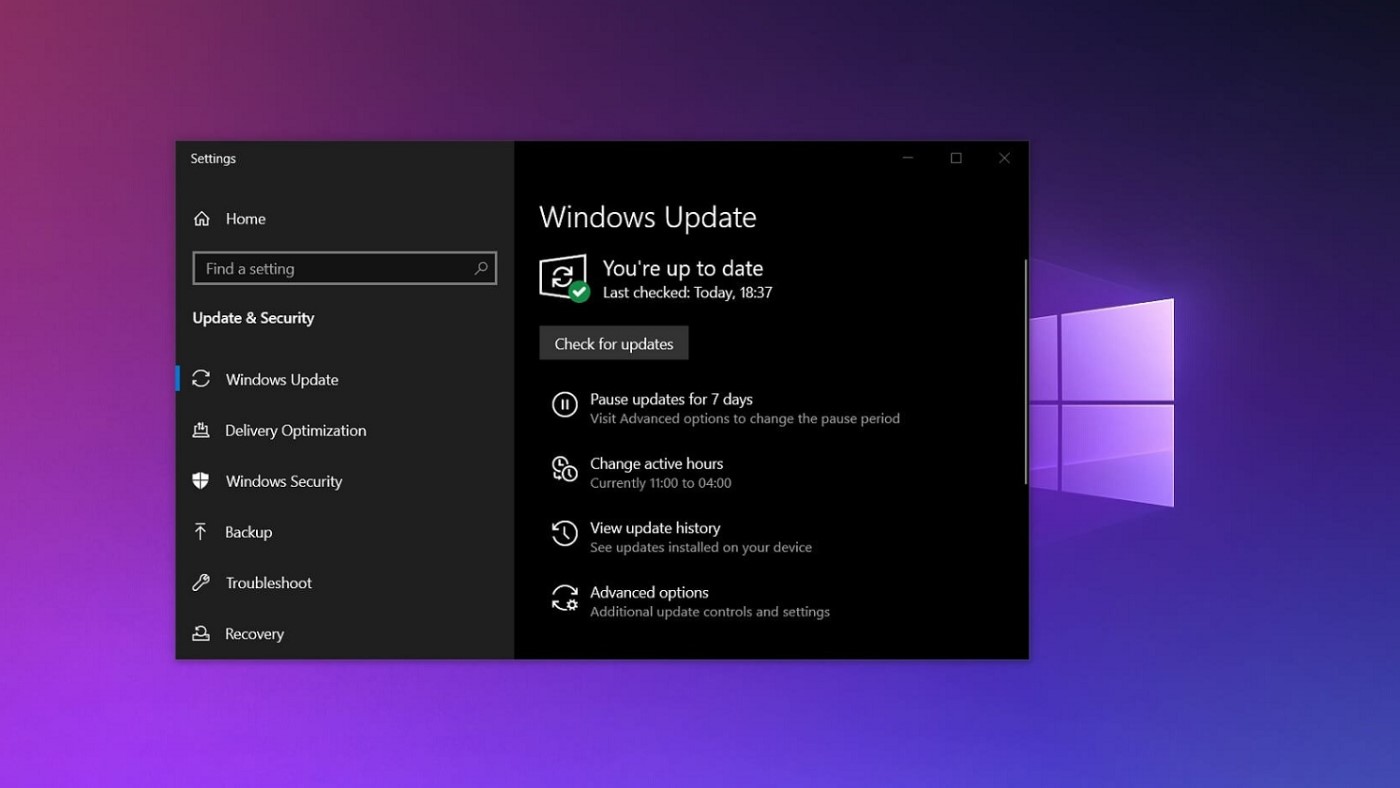Screen dimensions: 1400x788
Task: Click the update history clock icon
Action: coord(565,533)
